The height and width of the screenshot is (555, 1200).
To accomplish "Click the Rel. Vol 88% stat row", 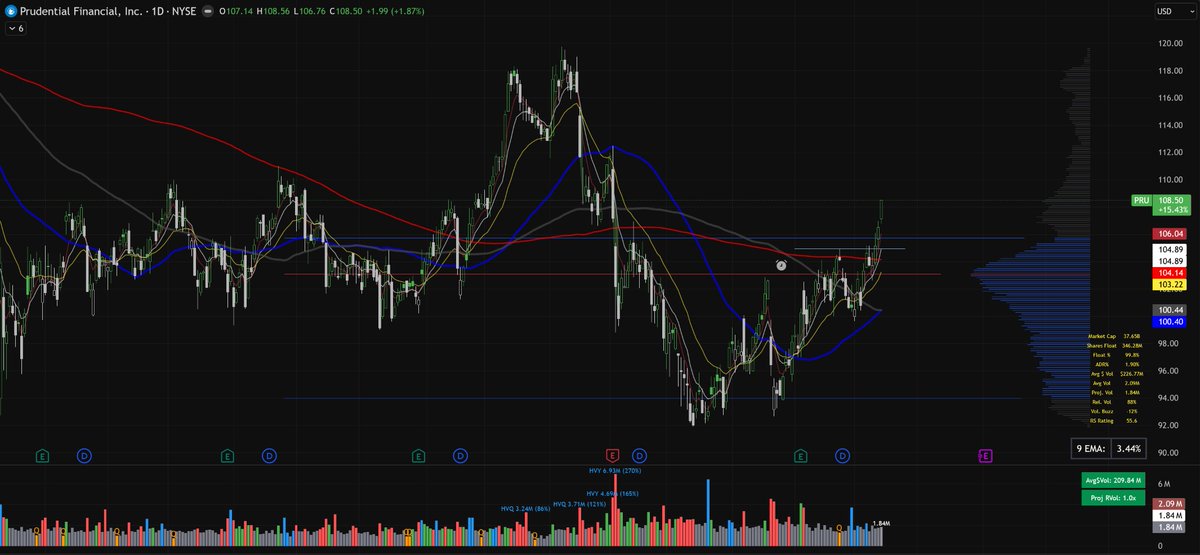I will coord(1116,402).
